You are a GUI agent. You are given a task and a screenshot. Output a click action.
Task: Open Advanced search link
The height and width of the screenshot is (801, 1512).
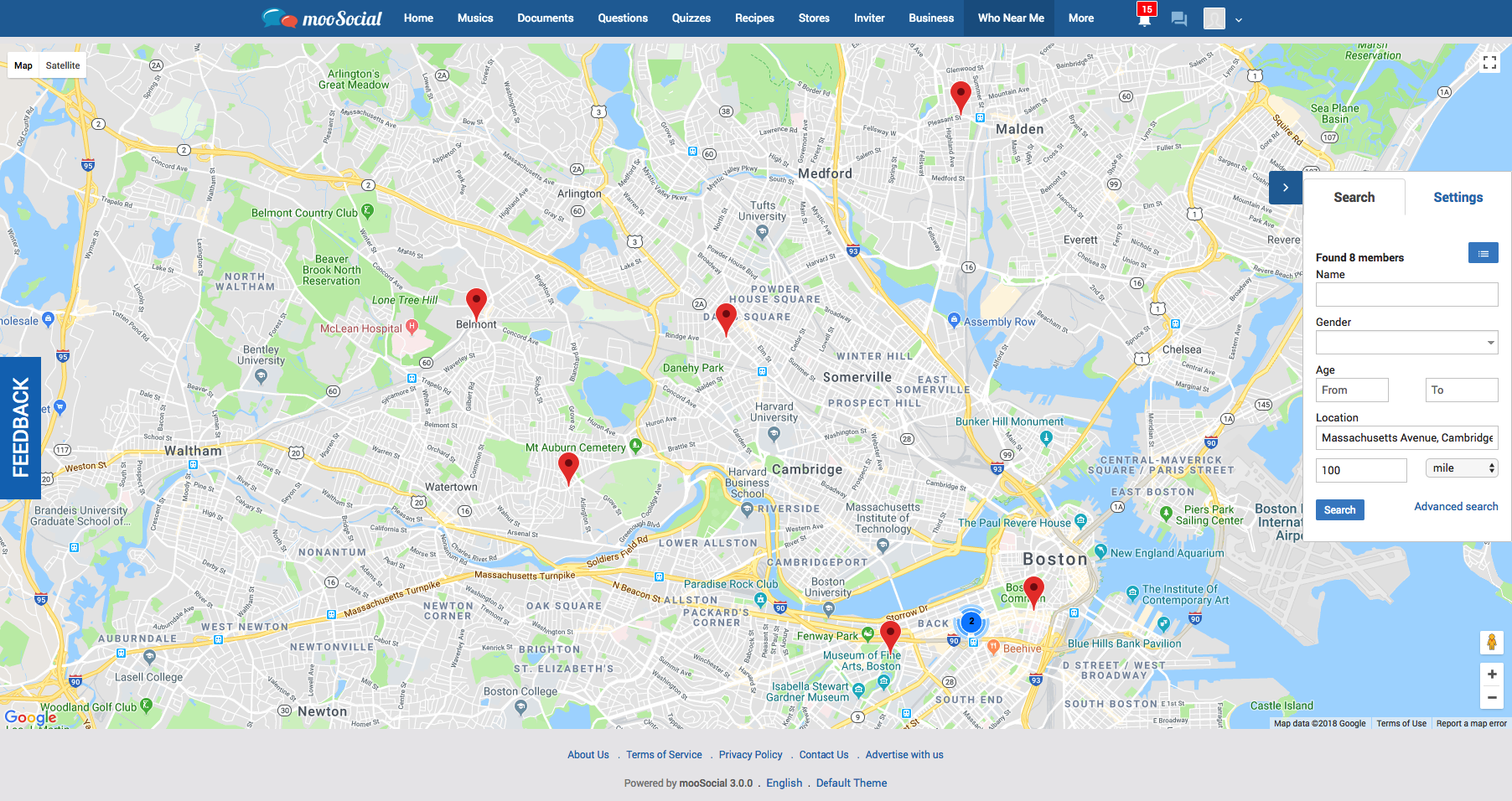1456,506
